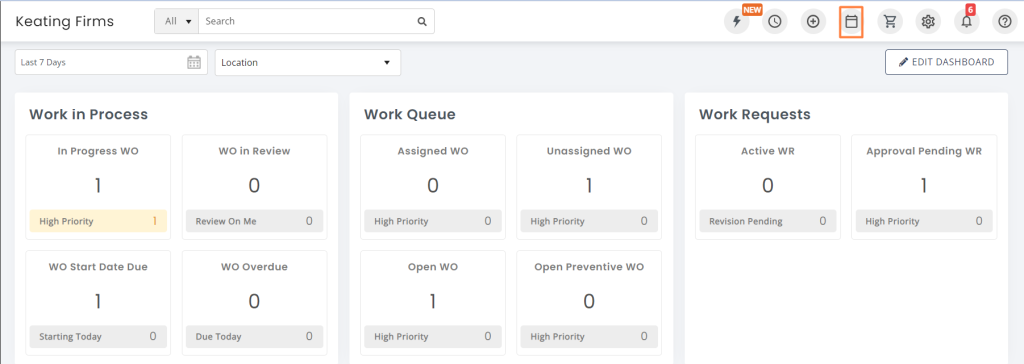Open the Open Preventive WO card
The image size is (1024, 364).
589,303
